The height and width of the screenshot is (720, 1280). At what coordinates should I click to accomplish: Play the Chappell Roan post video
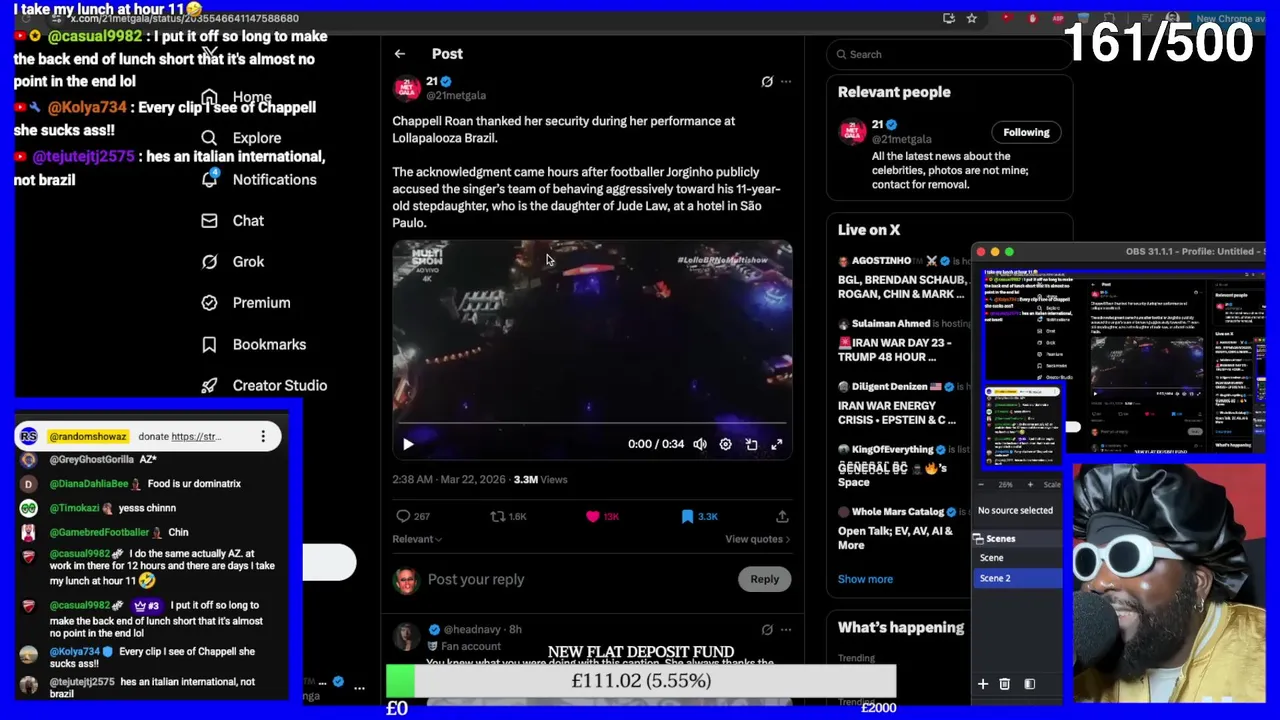coord(408,444)
